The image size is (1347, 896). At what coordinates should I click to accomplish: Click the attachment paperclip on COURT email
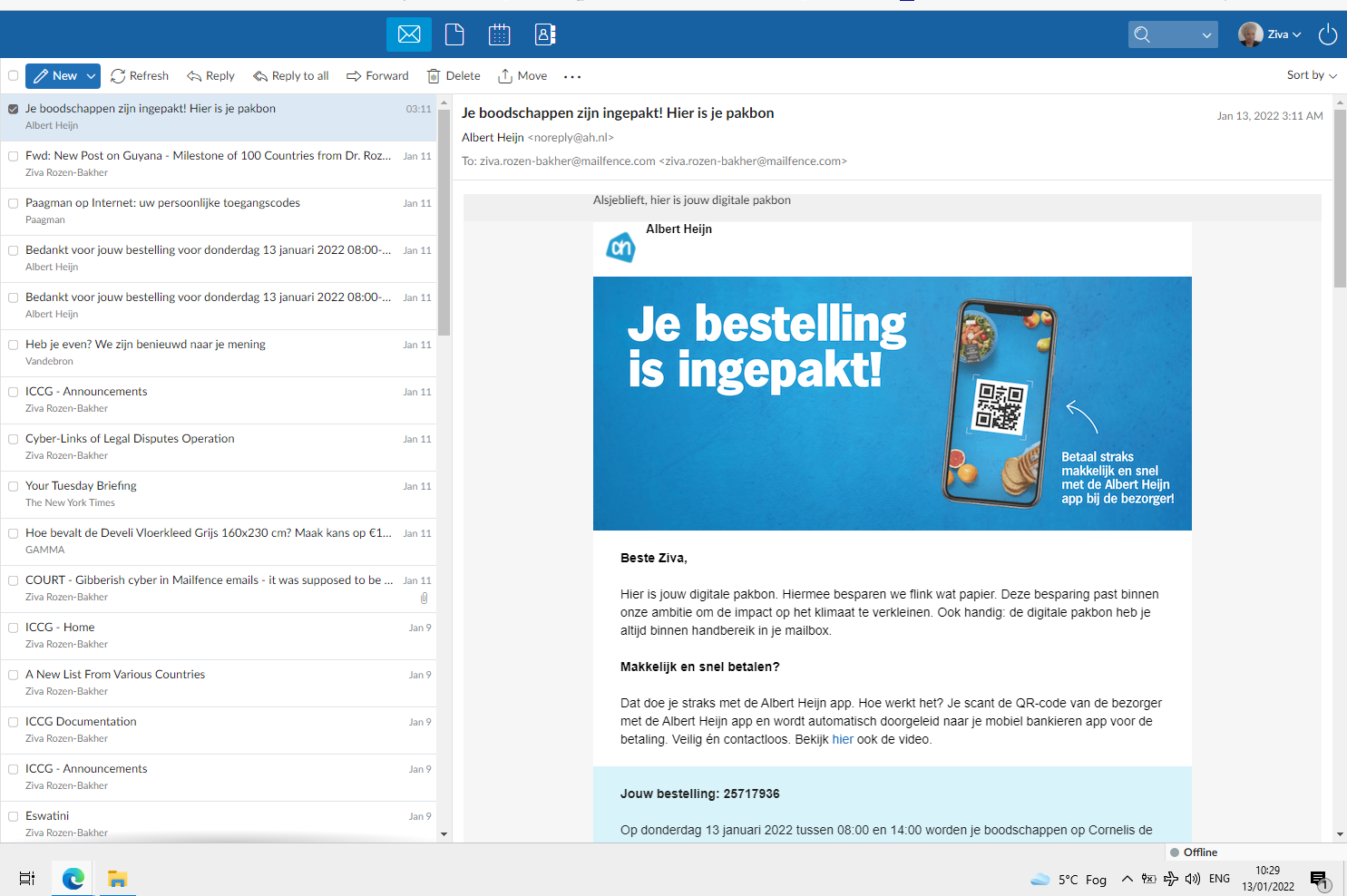pos(425,599)
